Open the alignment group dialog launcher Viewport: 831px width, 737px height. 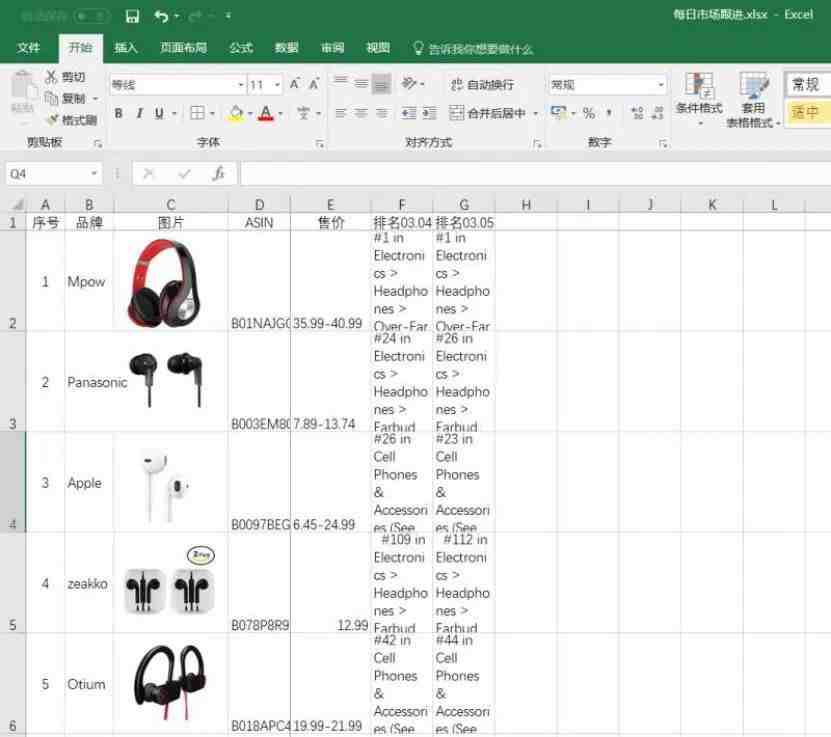tap(537, 144)
